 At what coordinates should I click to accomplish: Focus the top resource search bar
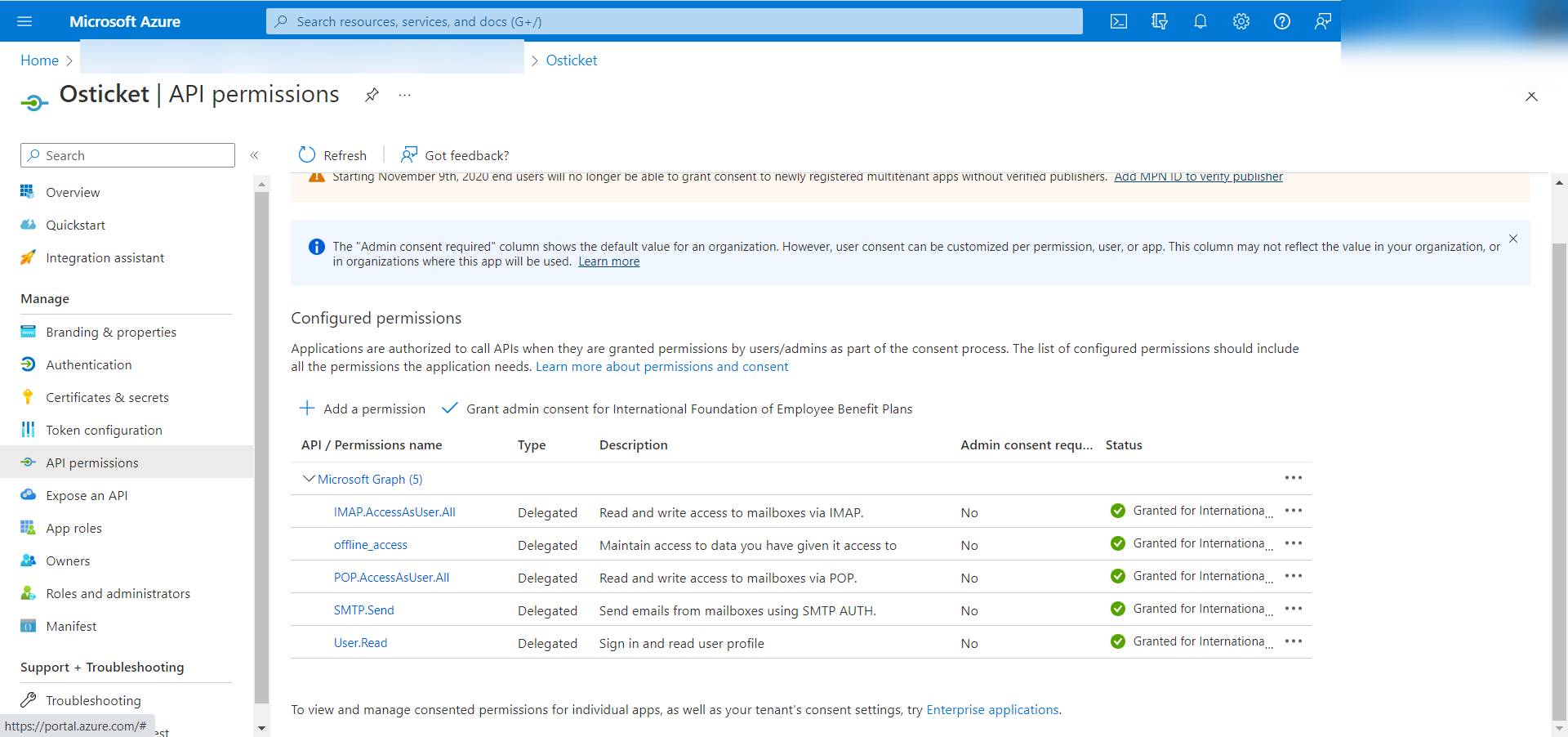tap(674, 21)
